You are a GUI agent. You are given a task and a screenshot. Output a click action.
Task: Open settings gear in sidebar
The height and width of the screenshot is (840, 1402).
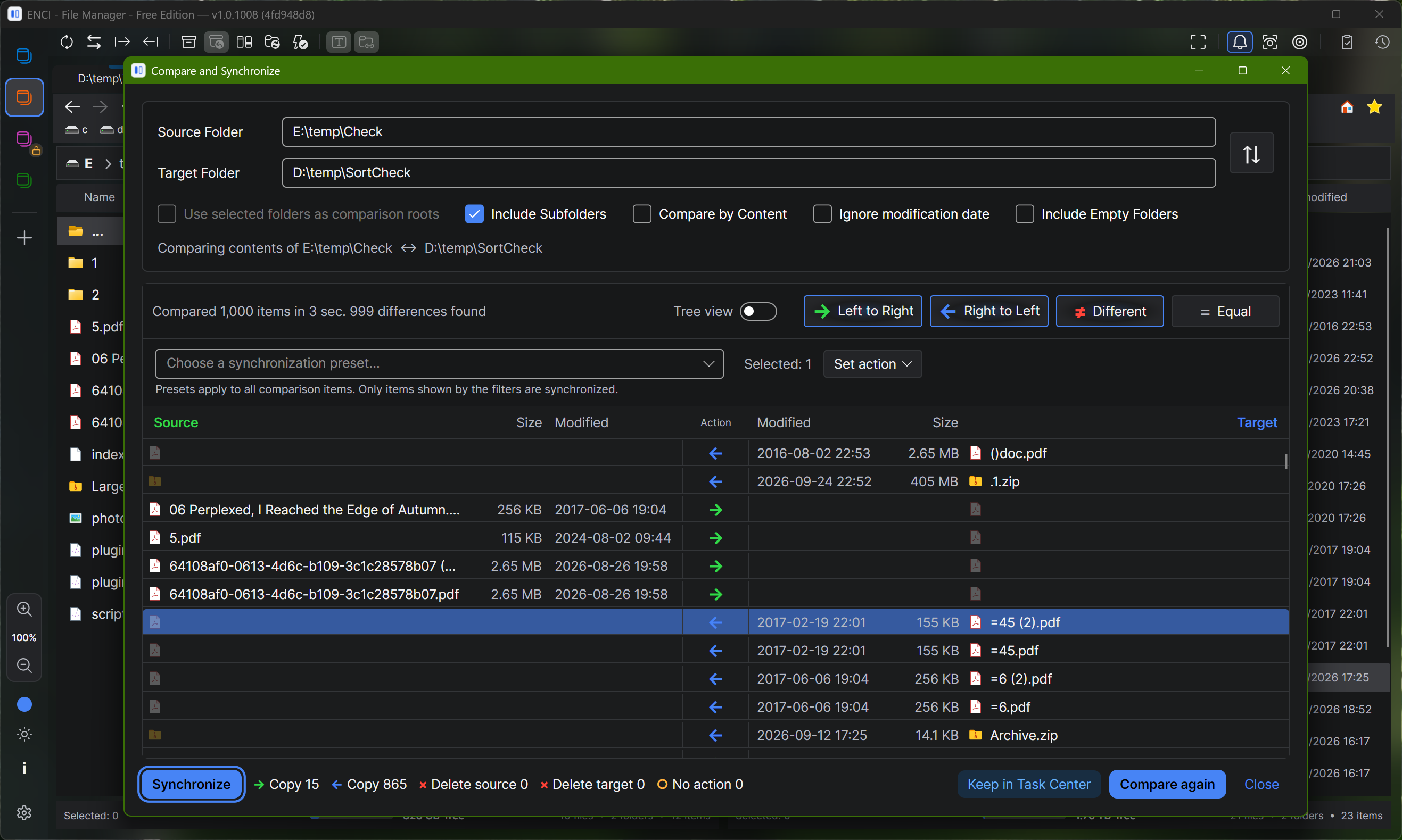(x=24, y=813)
